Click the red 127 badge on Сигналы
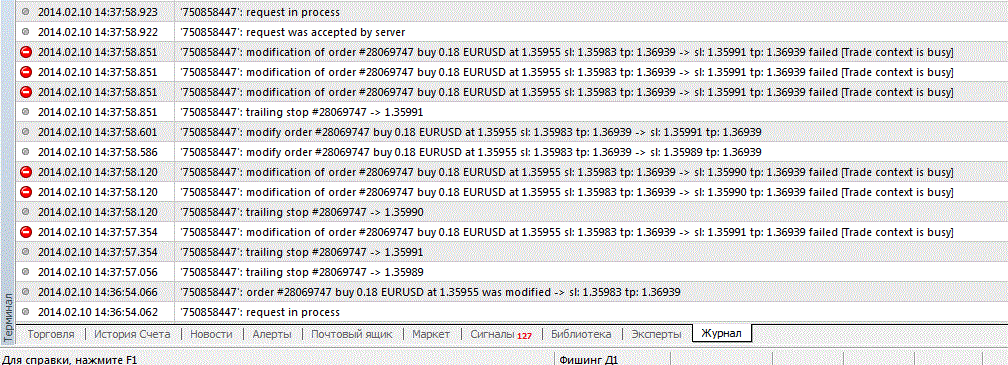The height and width of the screenshot is (365, 1008). (525, 335)
